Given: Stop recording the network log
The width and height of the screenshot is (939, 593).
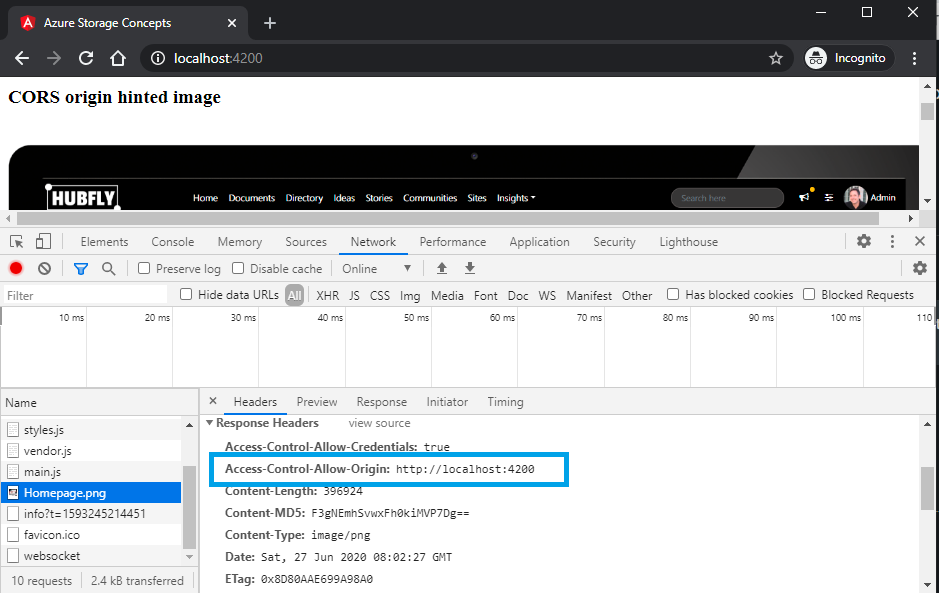Looking at the screenshot, I should [x=14, y=268].
